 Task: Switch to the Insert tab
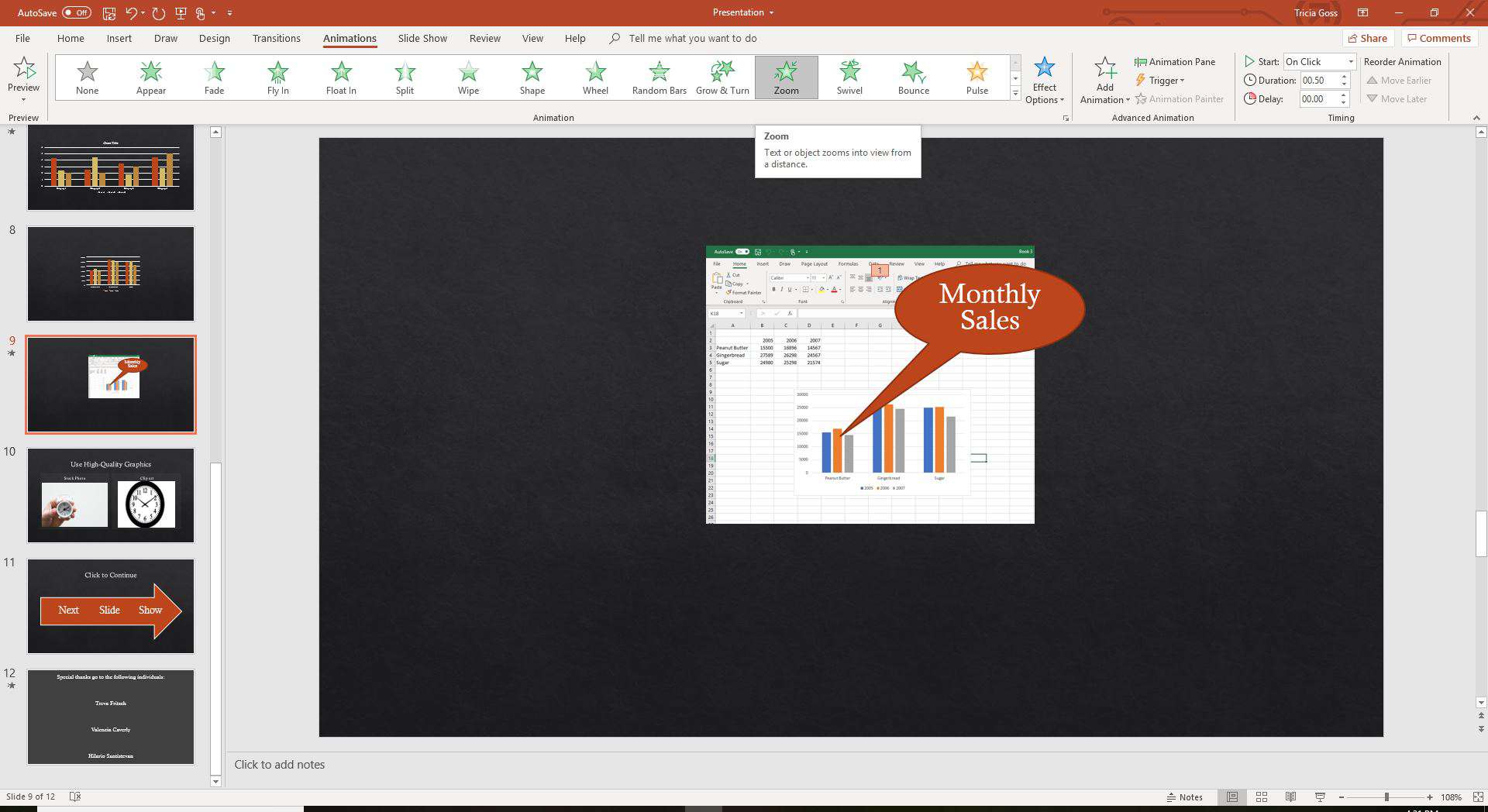click(119, 38)
